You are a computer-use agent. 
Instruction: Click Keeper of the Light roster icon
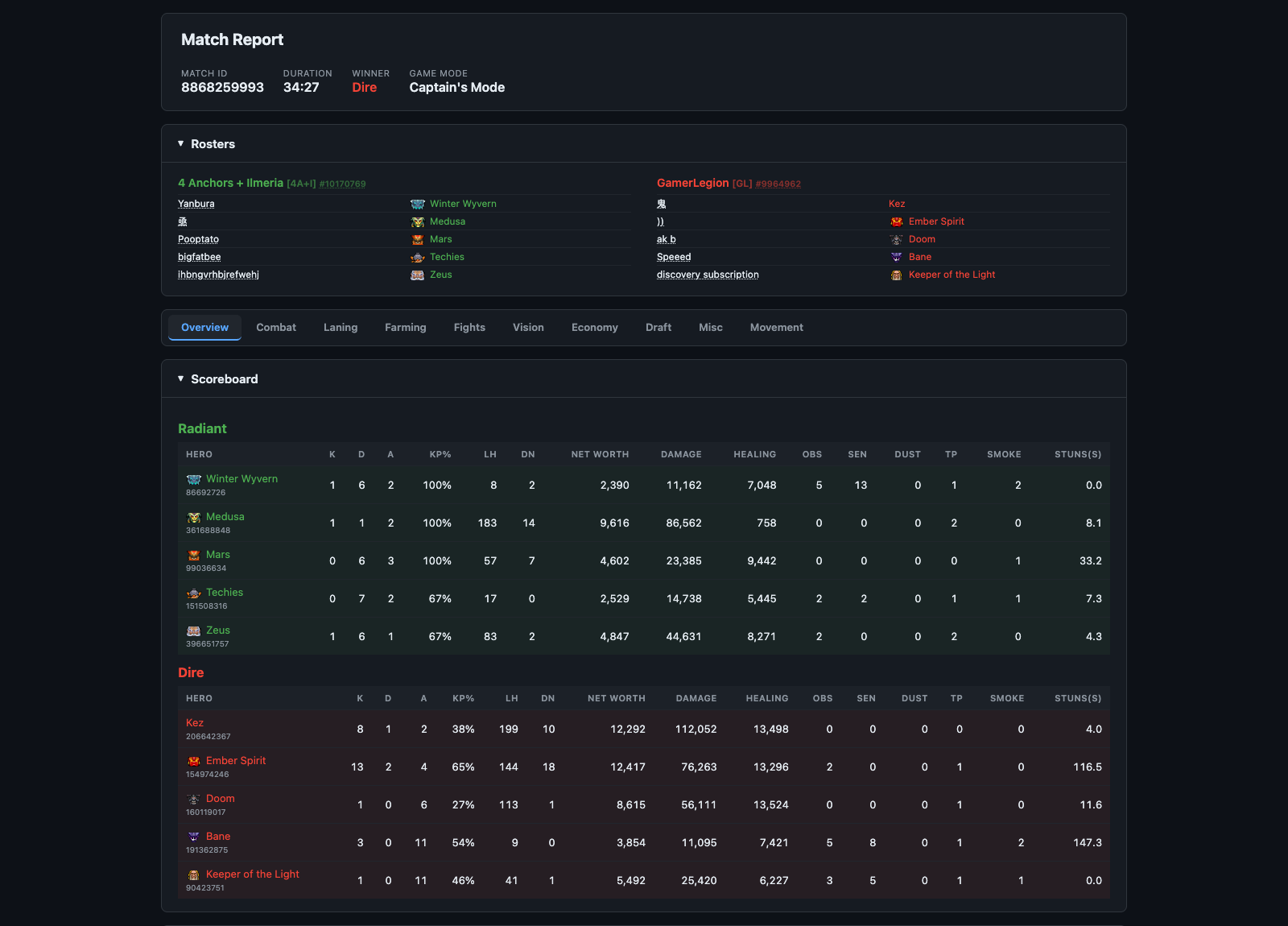click(x=897, y=275)
